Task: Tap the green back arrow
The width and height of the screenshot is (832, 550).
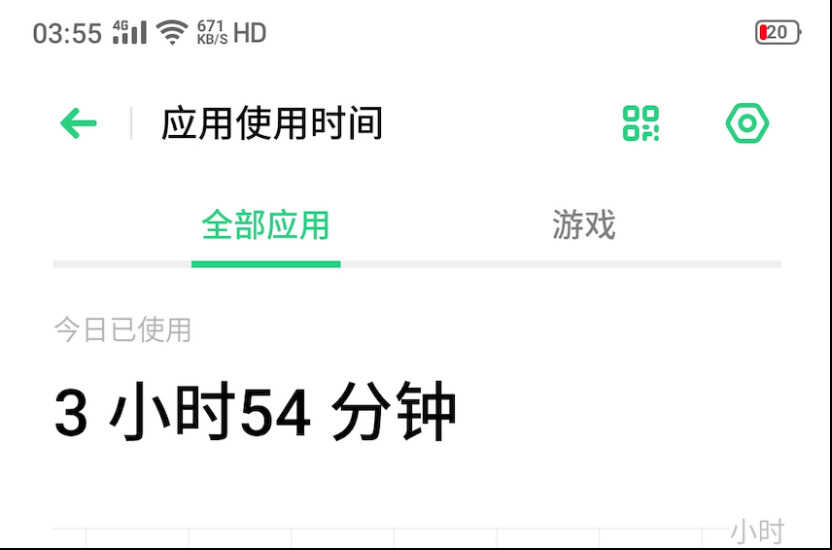Action: pyautogui.click(x=79, y=123)
